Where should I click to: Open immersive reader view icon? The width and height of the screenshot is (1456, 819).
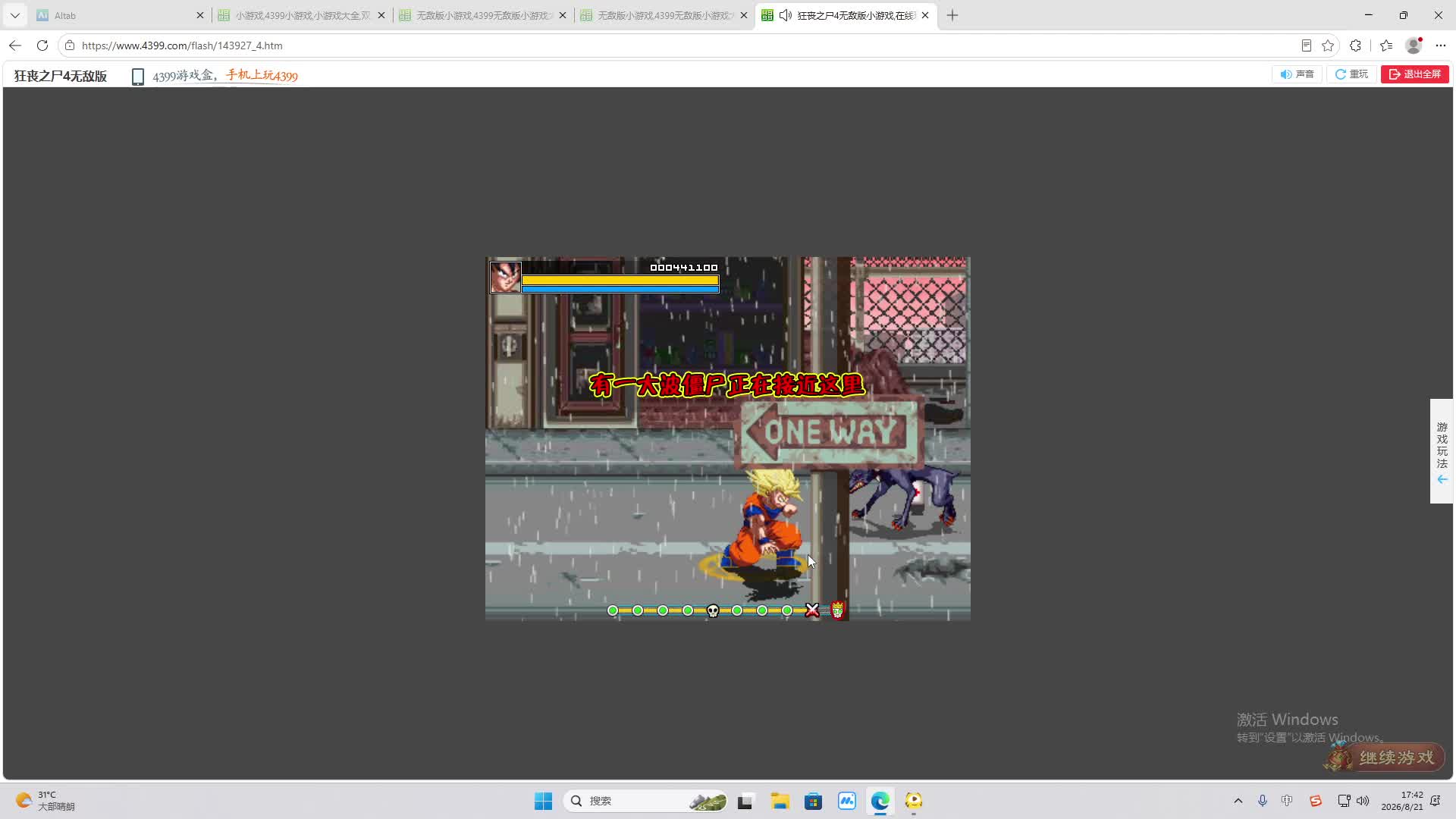click(x=1307, y=45)
